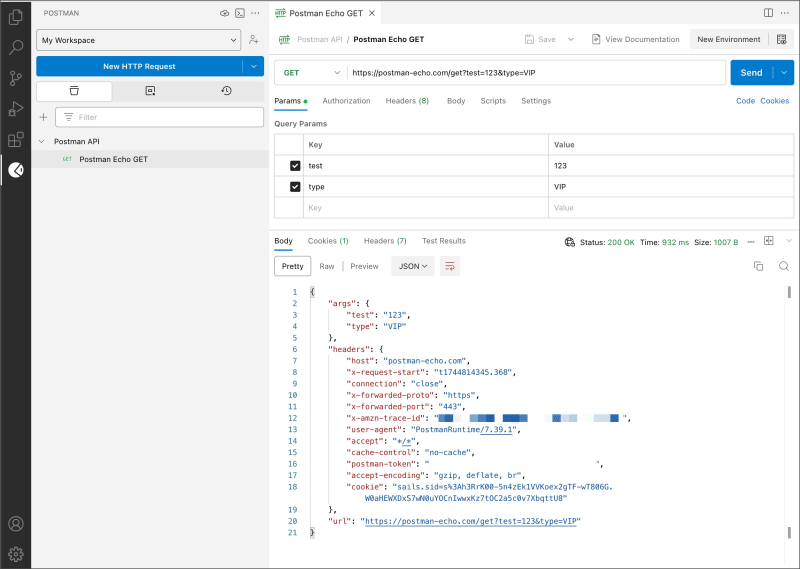This screenshot has height=569, width=800.
Task: Switch to the Collections tab icon
Action: [x=74, y=91]
